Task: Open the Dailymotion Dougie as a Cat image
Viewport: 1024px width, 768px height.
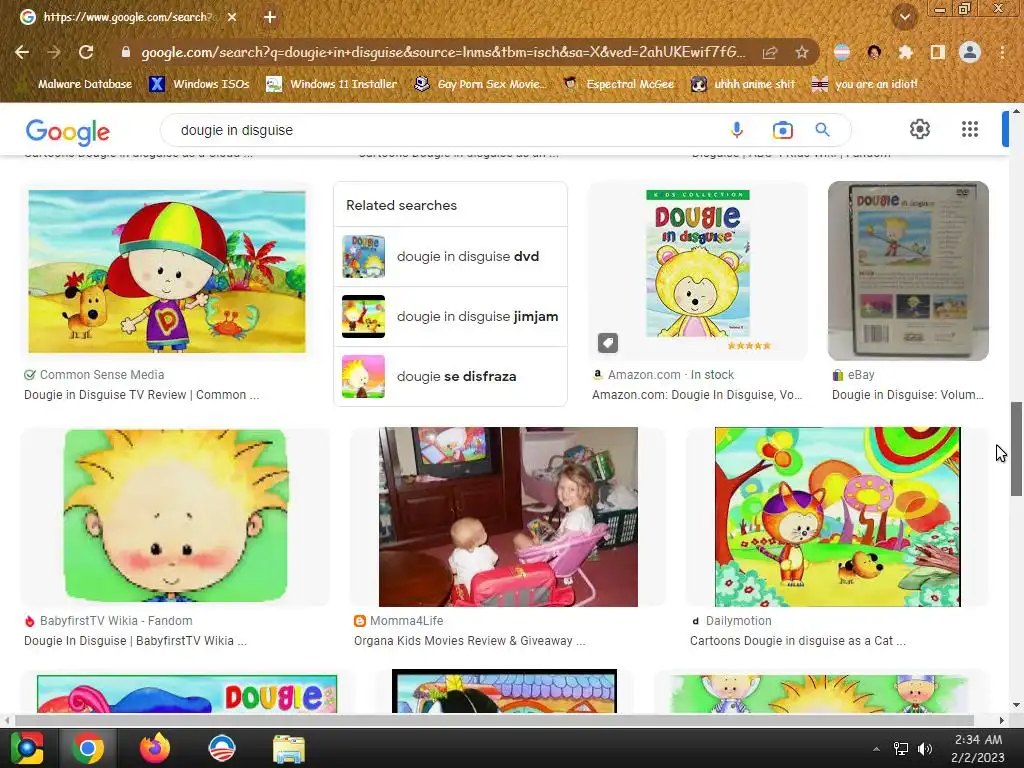Action: click(x=837, y=517)
